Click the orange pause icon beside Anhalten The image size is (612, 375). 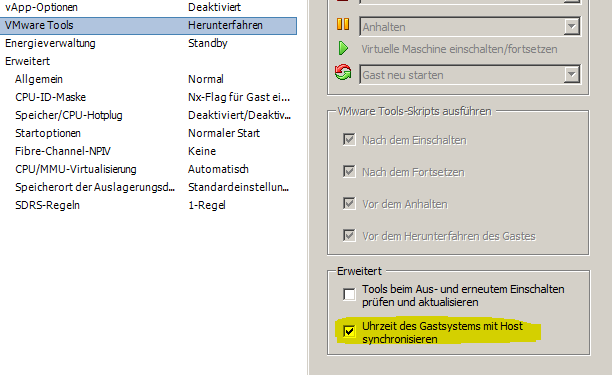click(x=343, y=24)
